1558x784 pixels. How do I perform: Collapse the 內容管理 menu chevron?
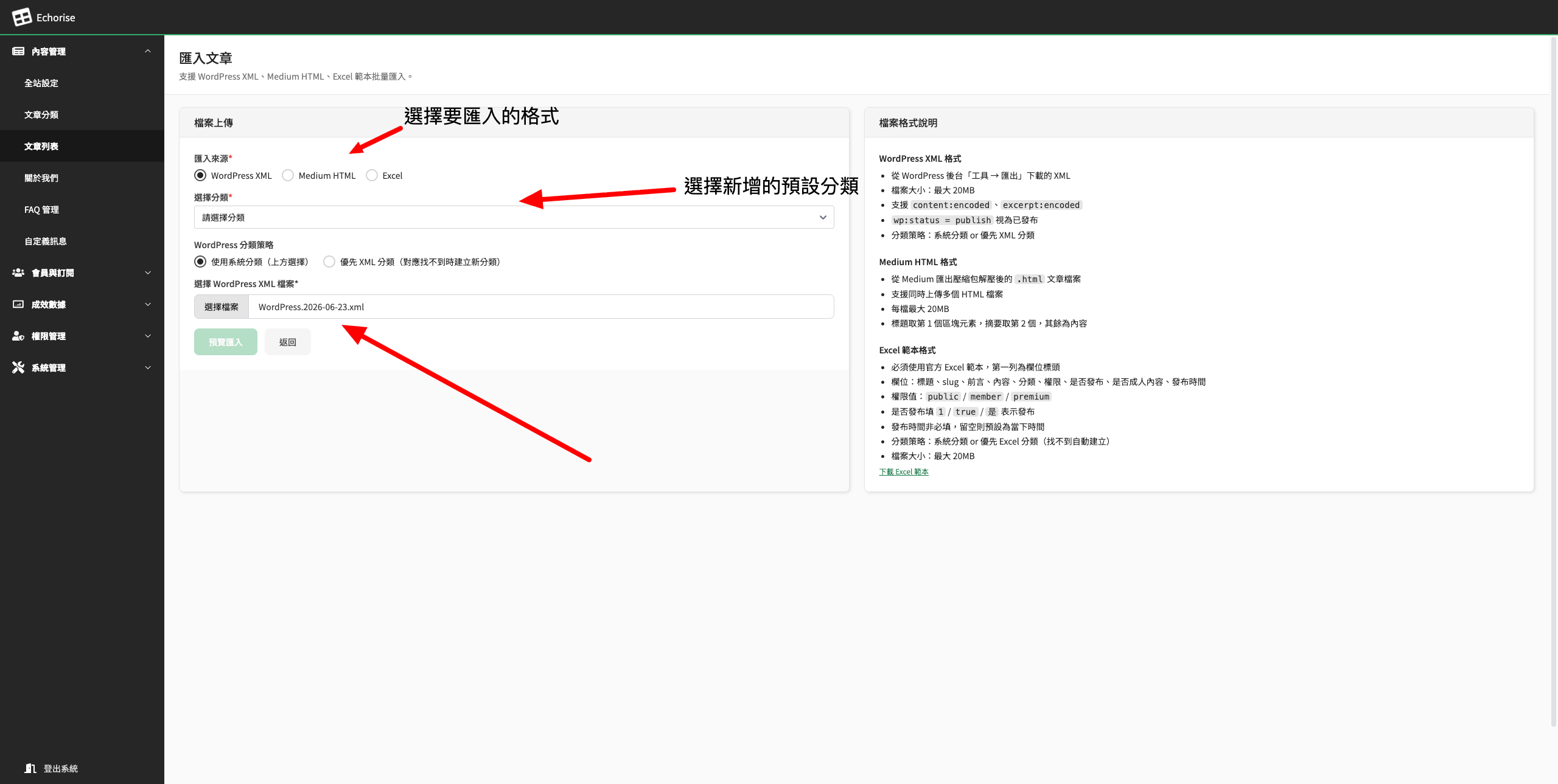pos(148,51)
